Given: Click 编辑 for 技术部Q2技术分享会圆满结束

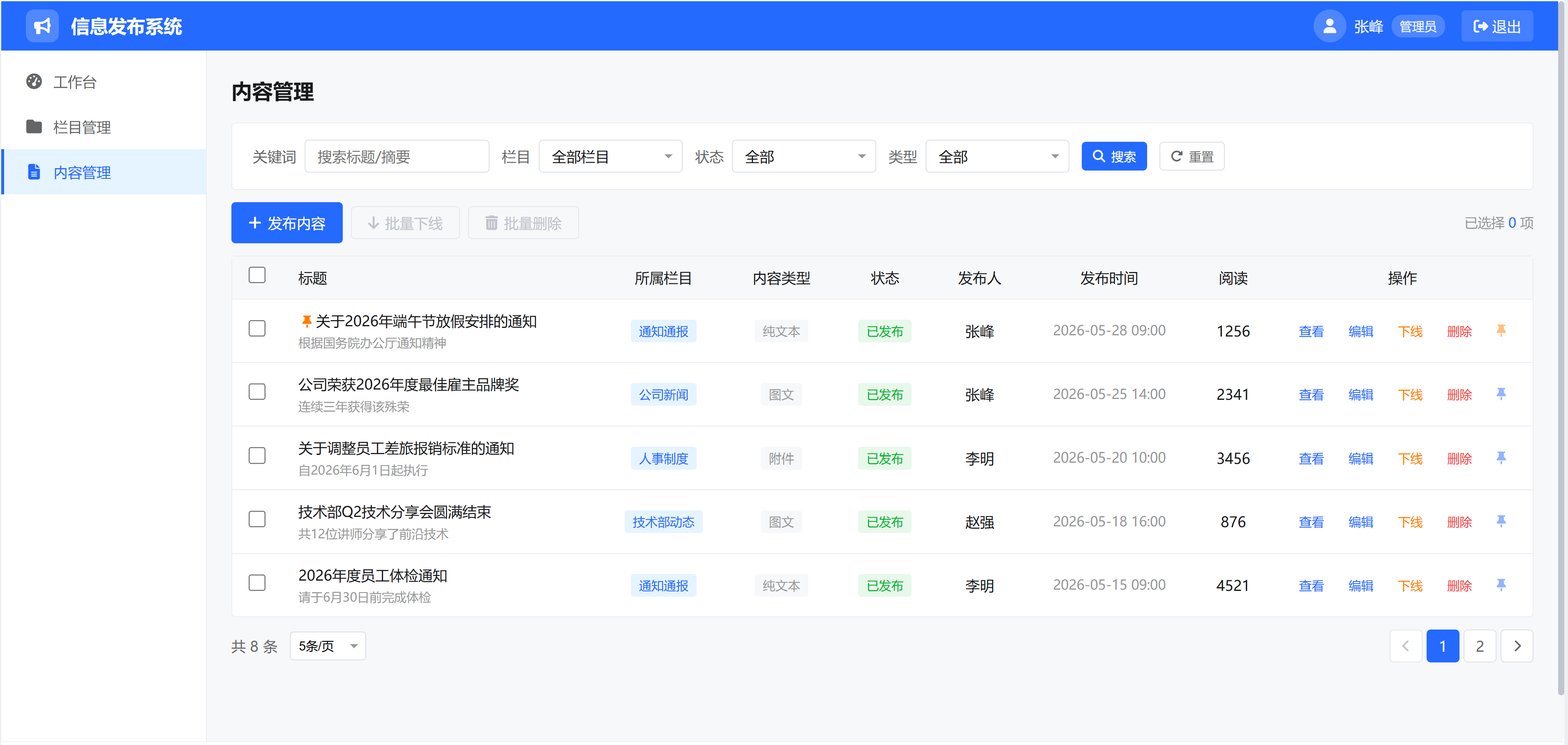Looking at the screenshot, I should 1360,521.
